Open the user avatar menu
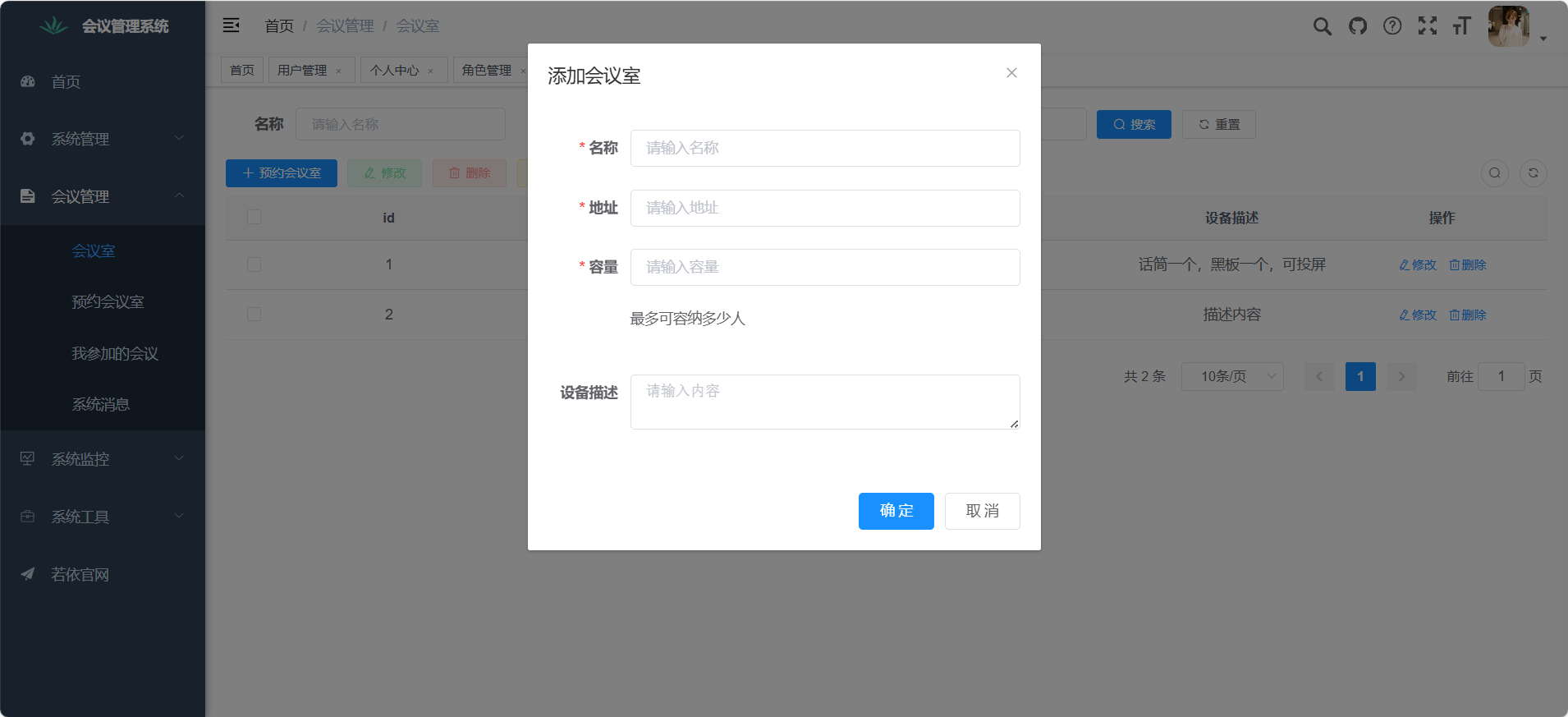The height and width of the screenshot is (717, 1568). click(x=1509, y=26)
